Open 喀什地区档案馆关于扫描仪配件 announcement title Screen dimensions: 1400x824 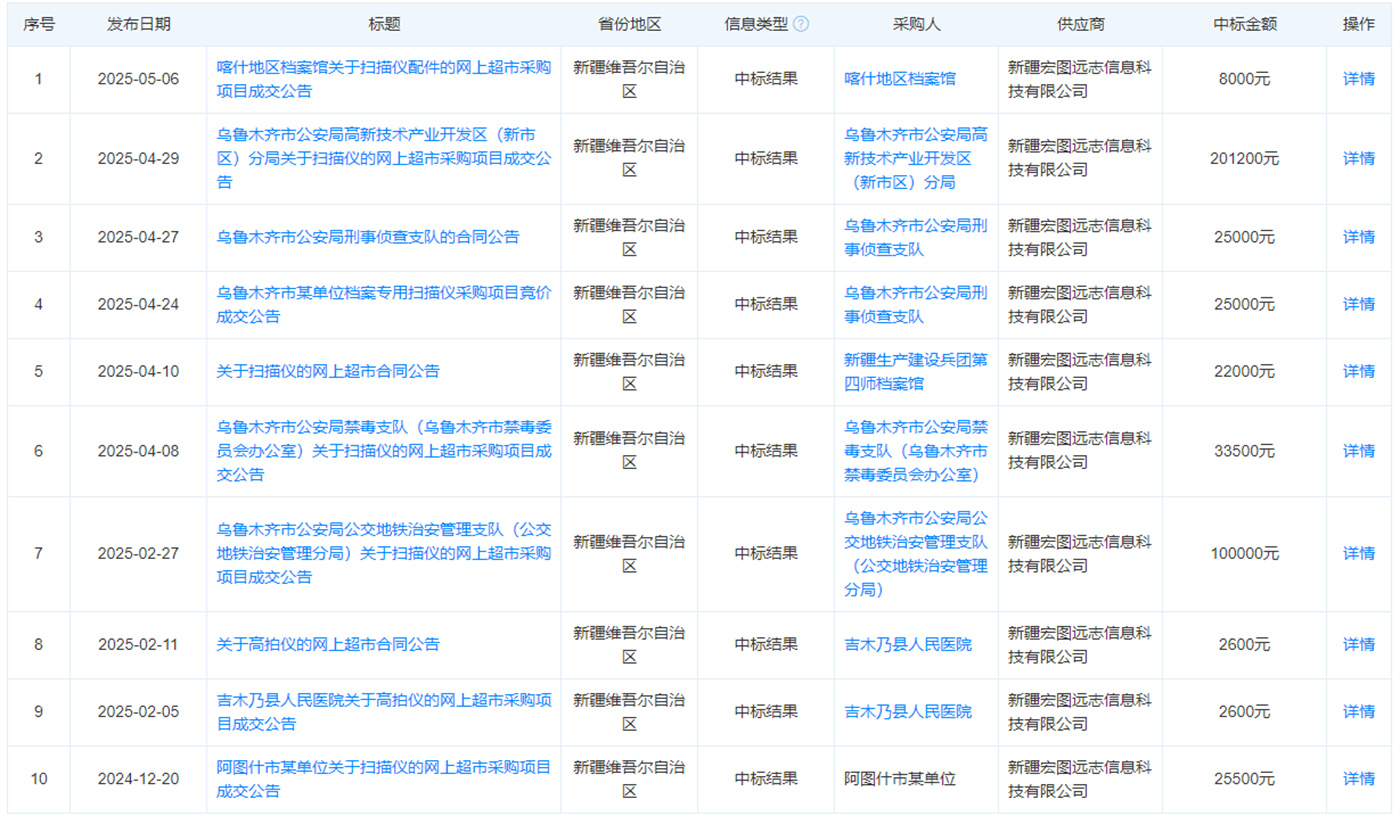(x=384, y=79)
